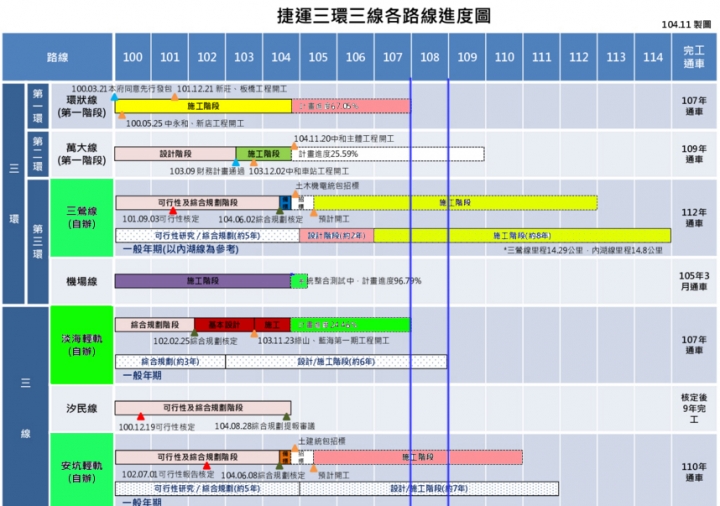Select the 汐民線 row label
This screenshot has width=720, height=506.
tap(82, 408)
